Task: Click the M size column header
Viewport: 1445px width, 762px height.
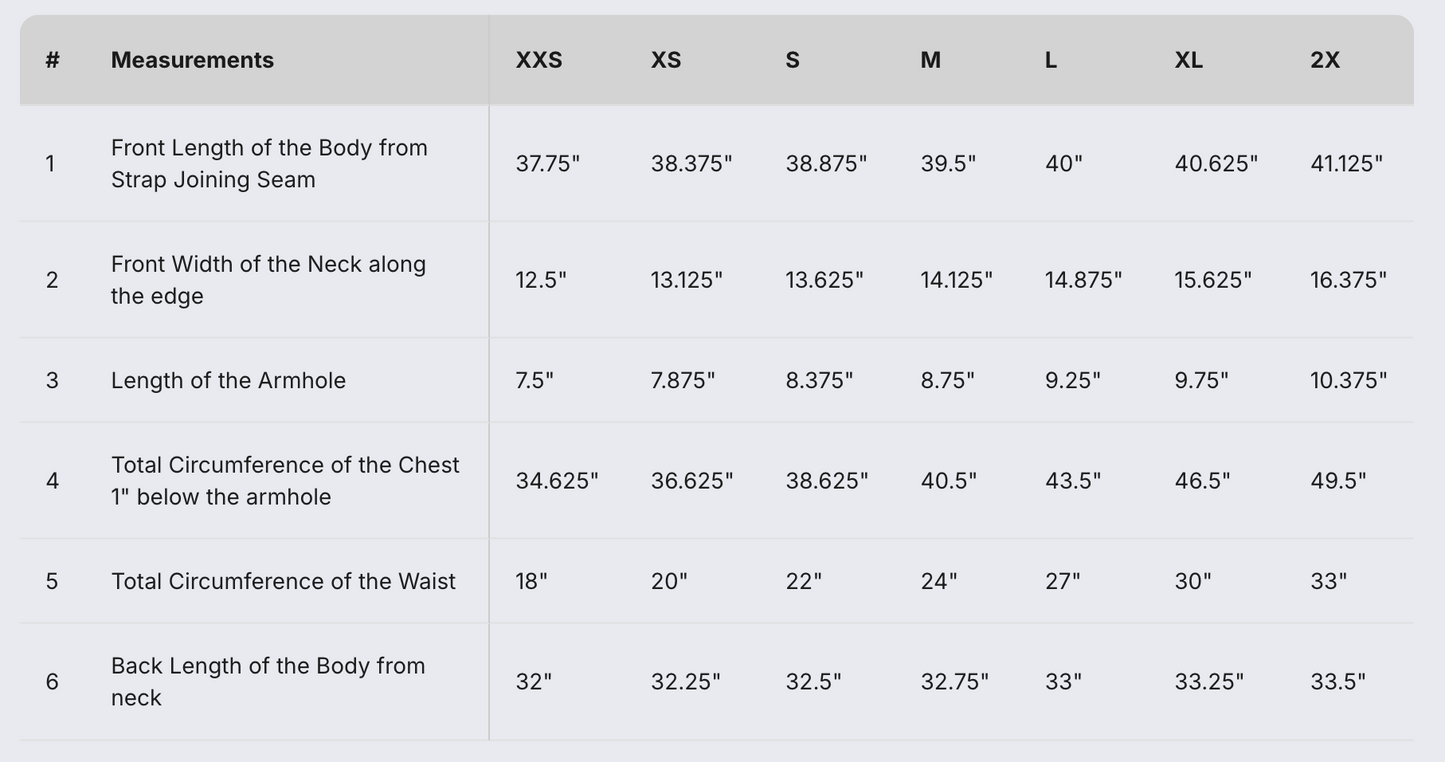Action: pyautogui.click(x=930, y=60)
